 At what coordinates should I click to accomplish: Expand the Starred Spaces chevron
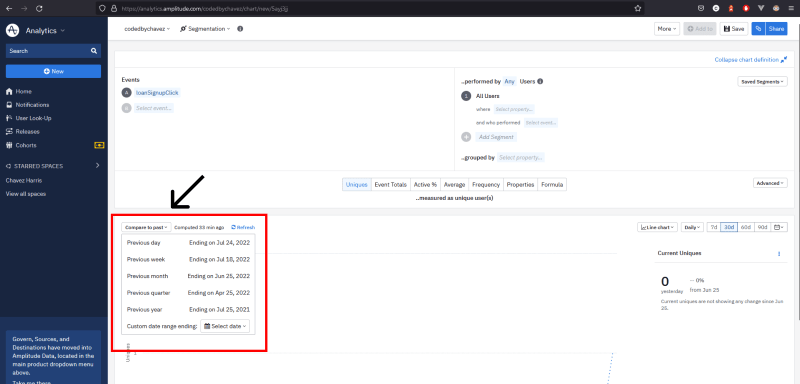tap(97, 166)
